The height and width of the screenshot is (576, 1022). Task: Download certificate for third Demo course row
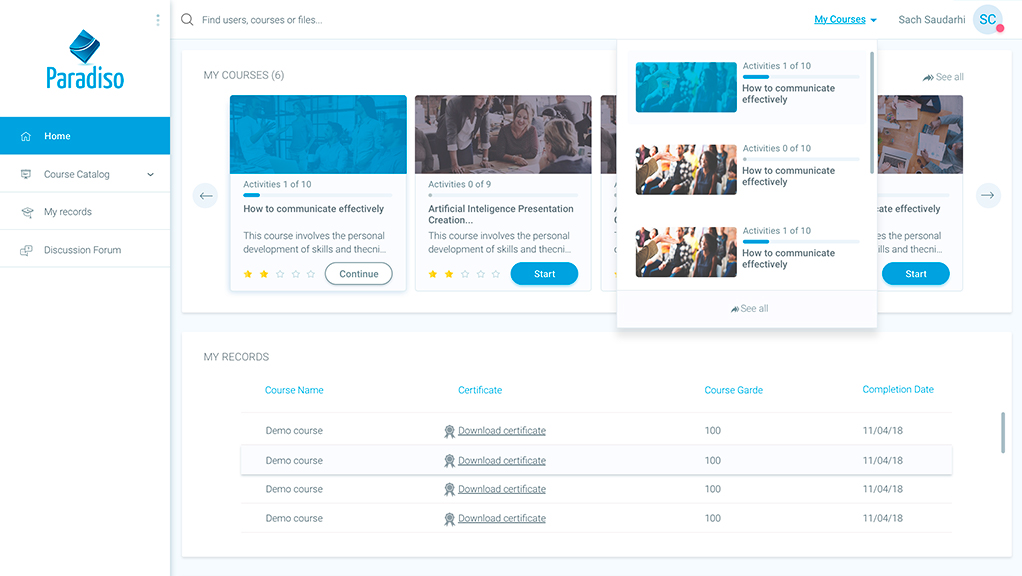(x=501, y=489)
